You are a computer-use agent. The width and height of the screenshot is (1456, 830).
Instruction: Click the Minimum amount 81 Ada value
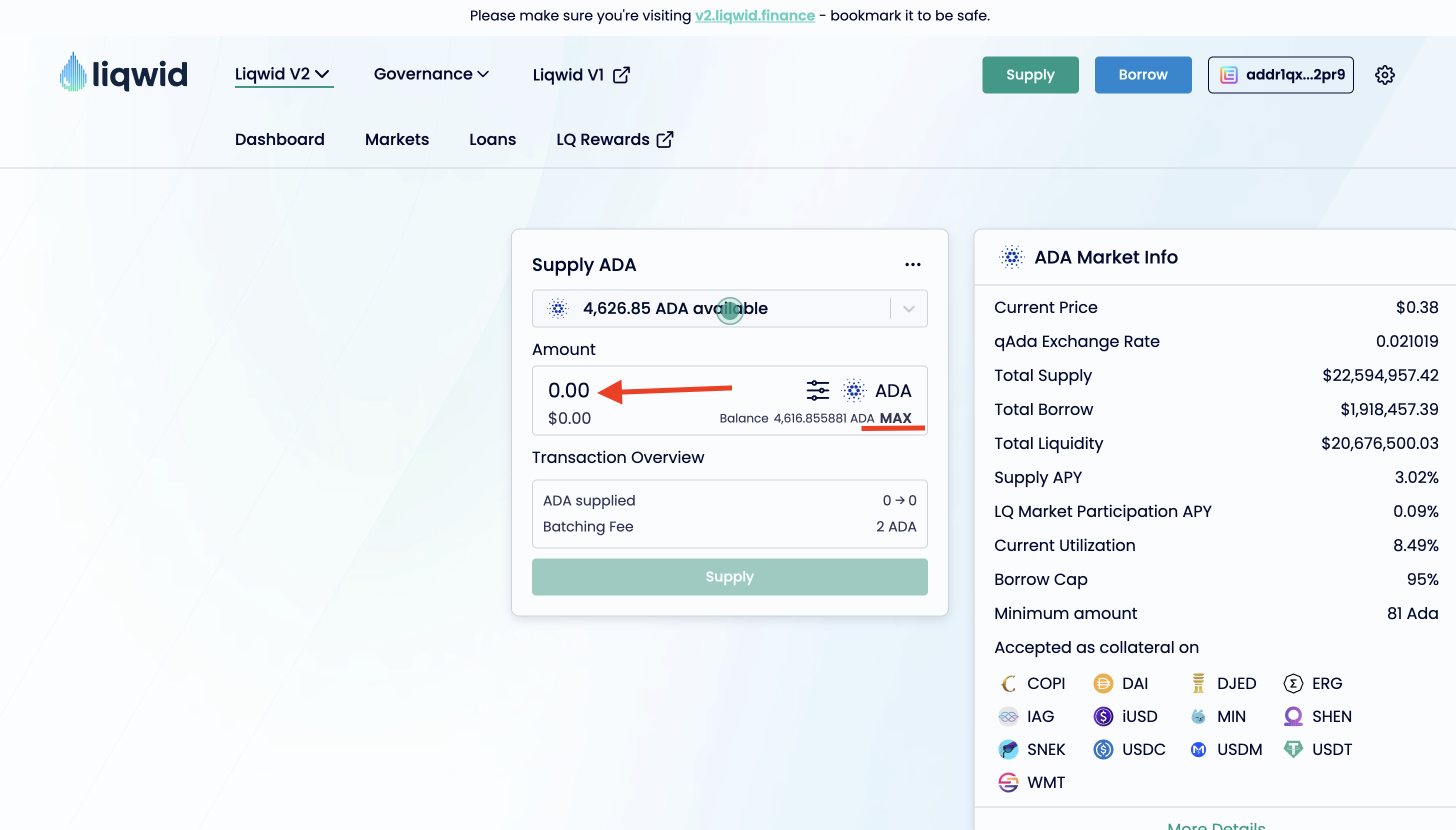click(1412, 613)
